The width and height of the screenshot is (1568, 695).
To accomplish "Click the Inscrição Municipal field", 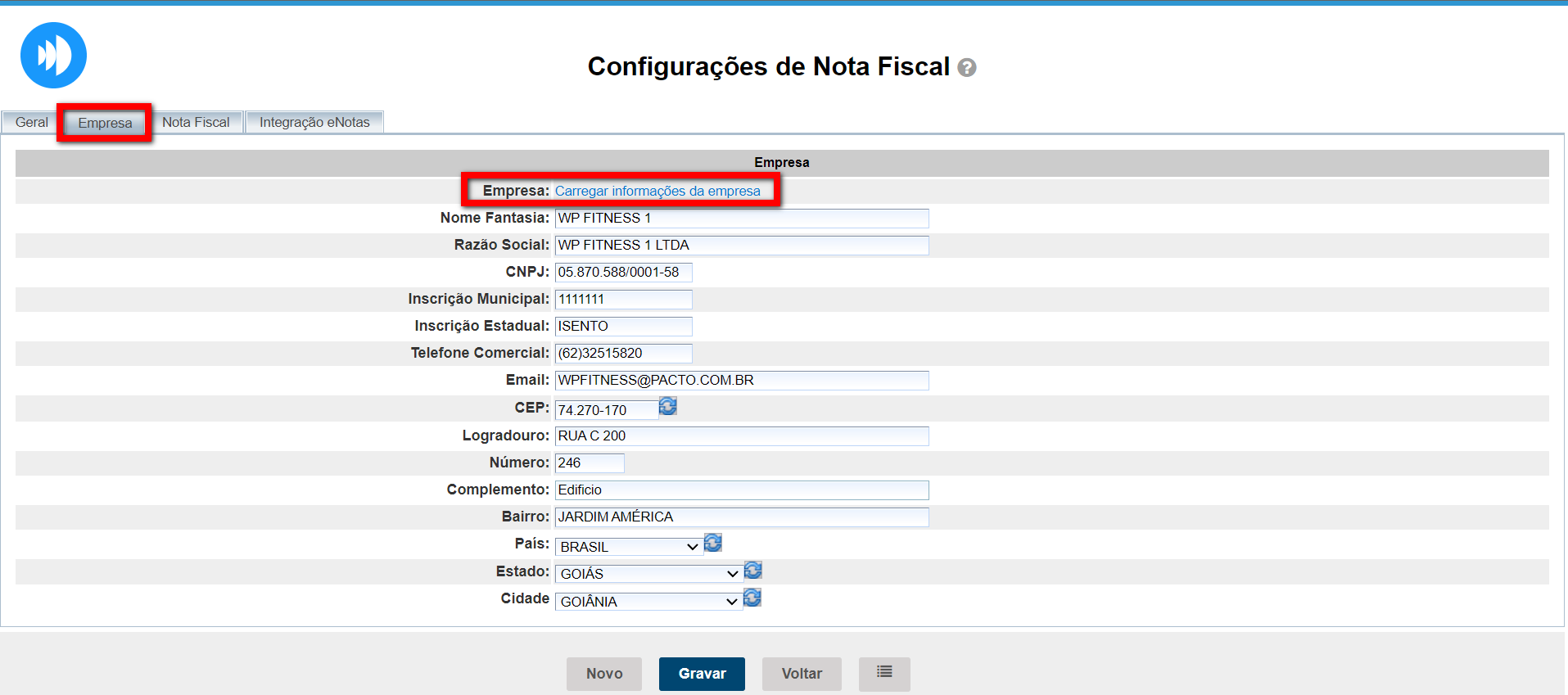I will click(x=624, y=300).
